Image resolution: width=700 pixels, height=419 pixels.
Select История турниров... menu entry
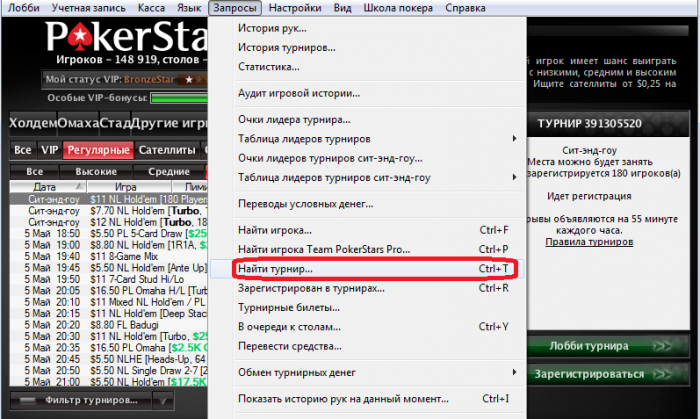[367, 47]
